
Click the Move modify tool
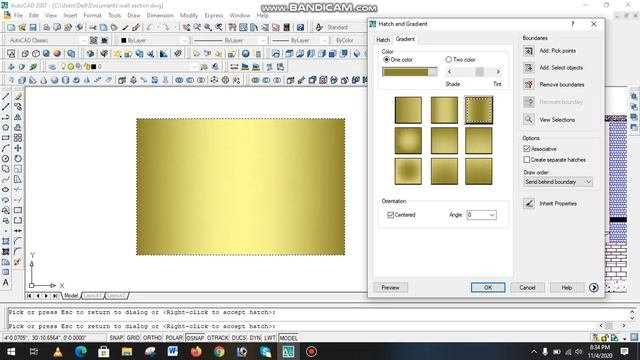(18, 148)
